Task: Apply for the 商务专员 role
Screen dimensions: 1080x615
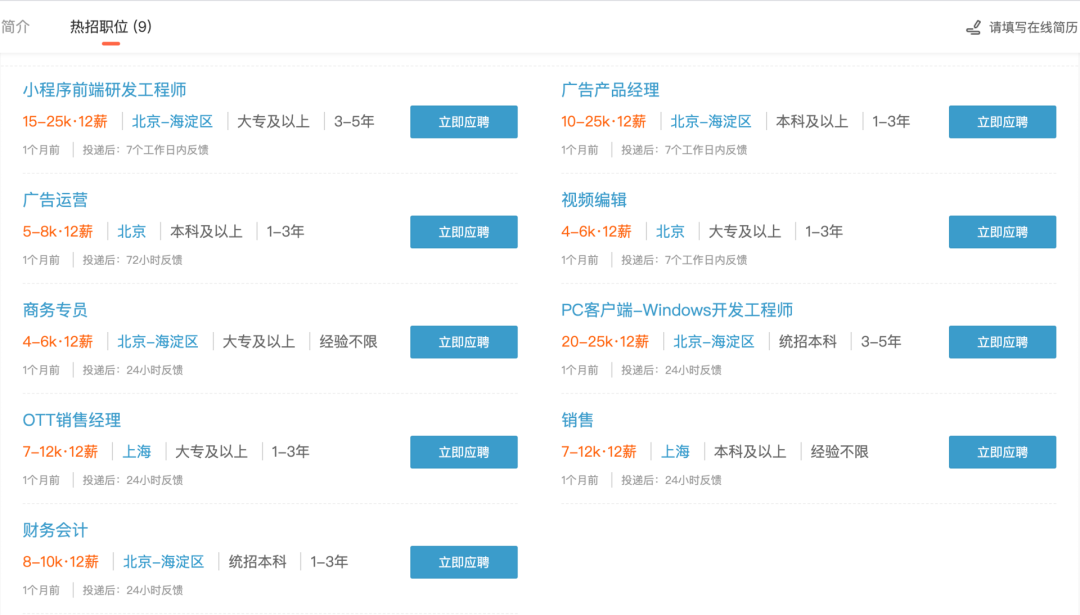Action: pos(463,342)
